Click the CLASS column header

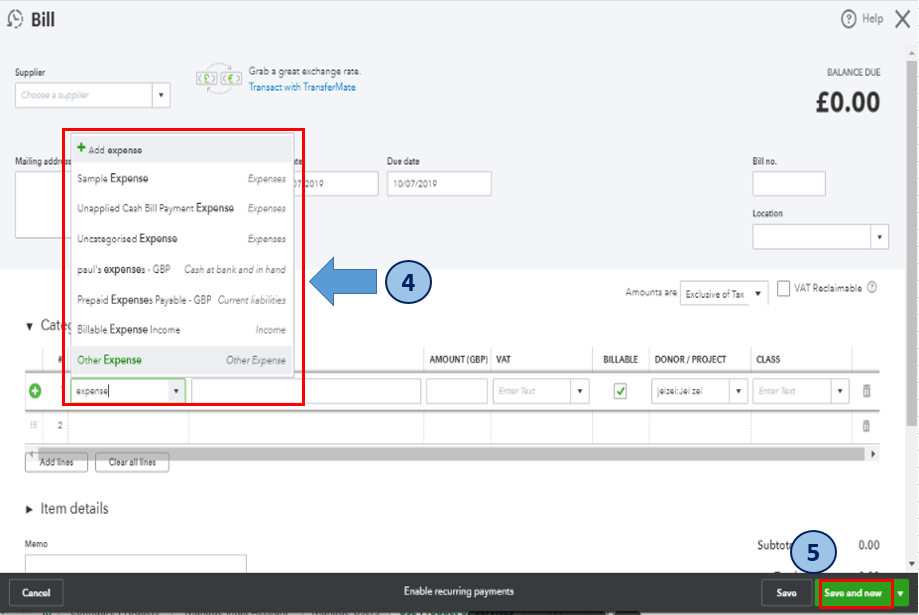[768, 359]
